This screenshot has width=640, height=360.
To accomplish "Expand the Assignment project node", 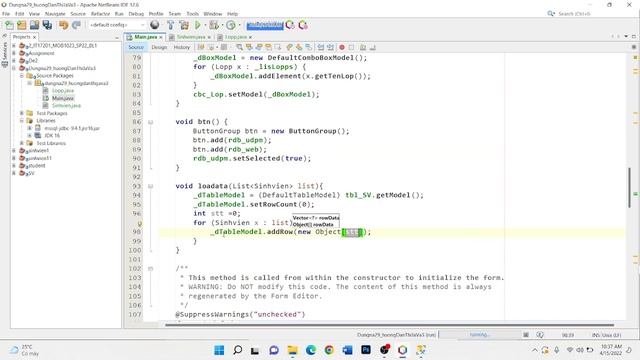I will tap(14, 53).
